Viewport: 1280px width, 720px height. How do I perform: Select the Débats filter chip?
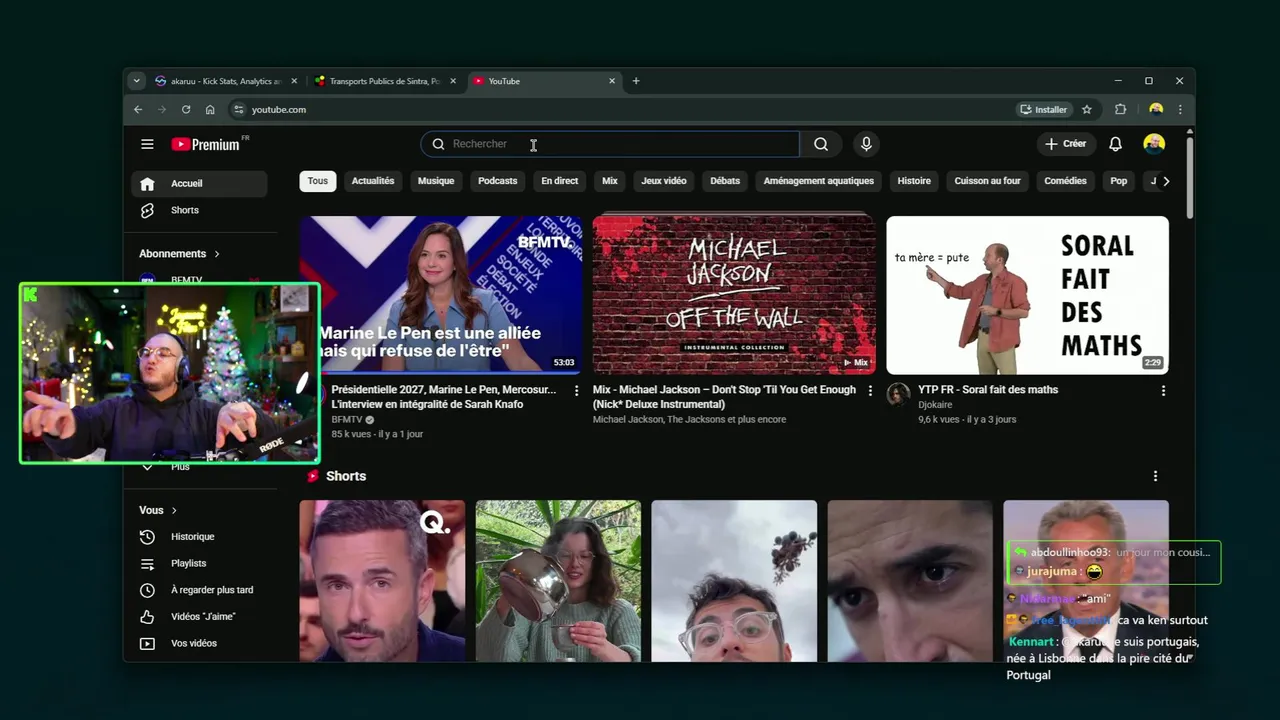pos(725,181)
